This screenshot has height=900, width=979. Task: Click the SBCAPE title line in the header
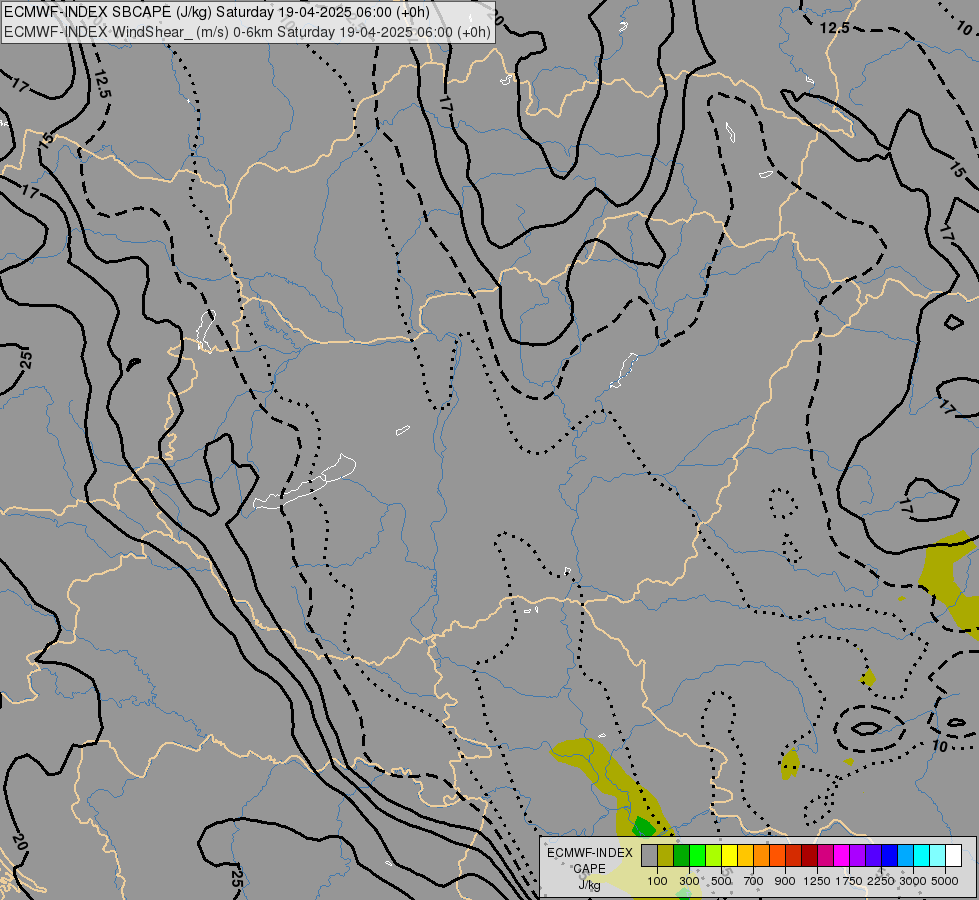pyautogui.click(x=217, y=12)
